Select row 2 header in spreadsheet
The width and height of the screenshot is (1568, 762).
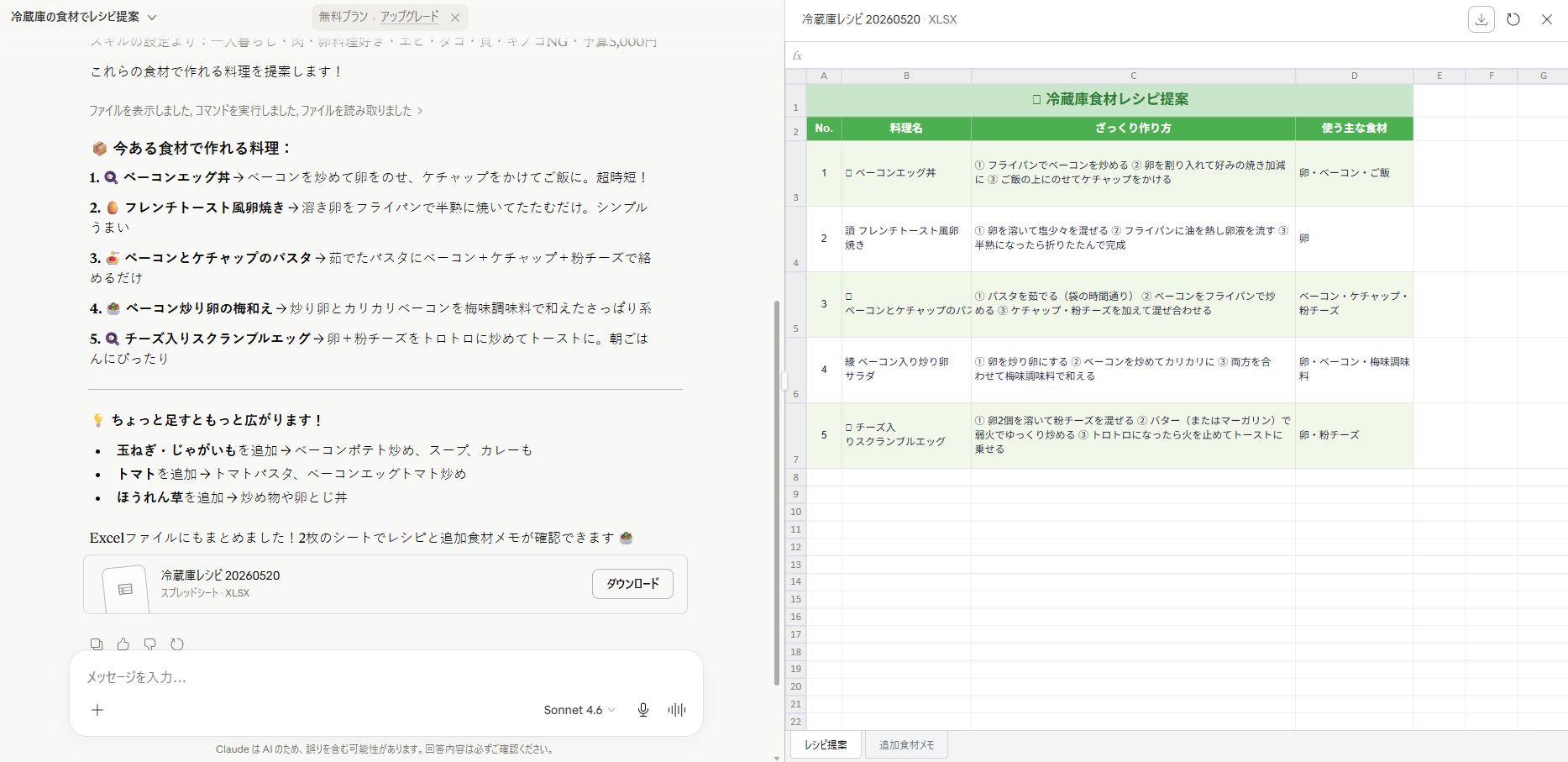click(795, 129)
